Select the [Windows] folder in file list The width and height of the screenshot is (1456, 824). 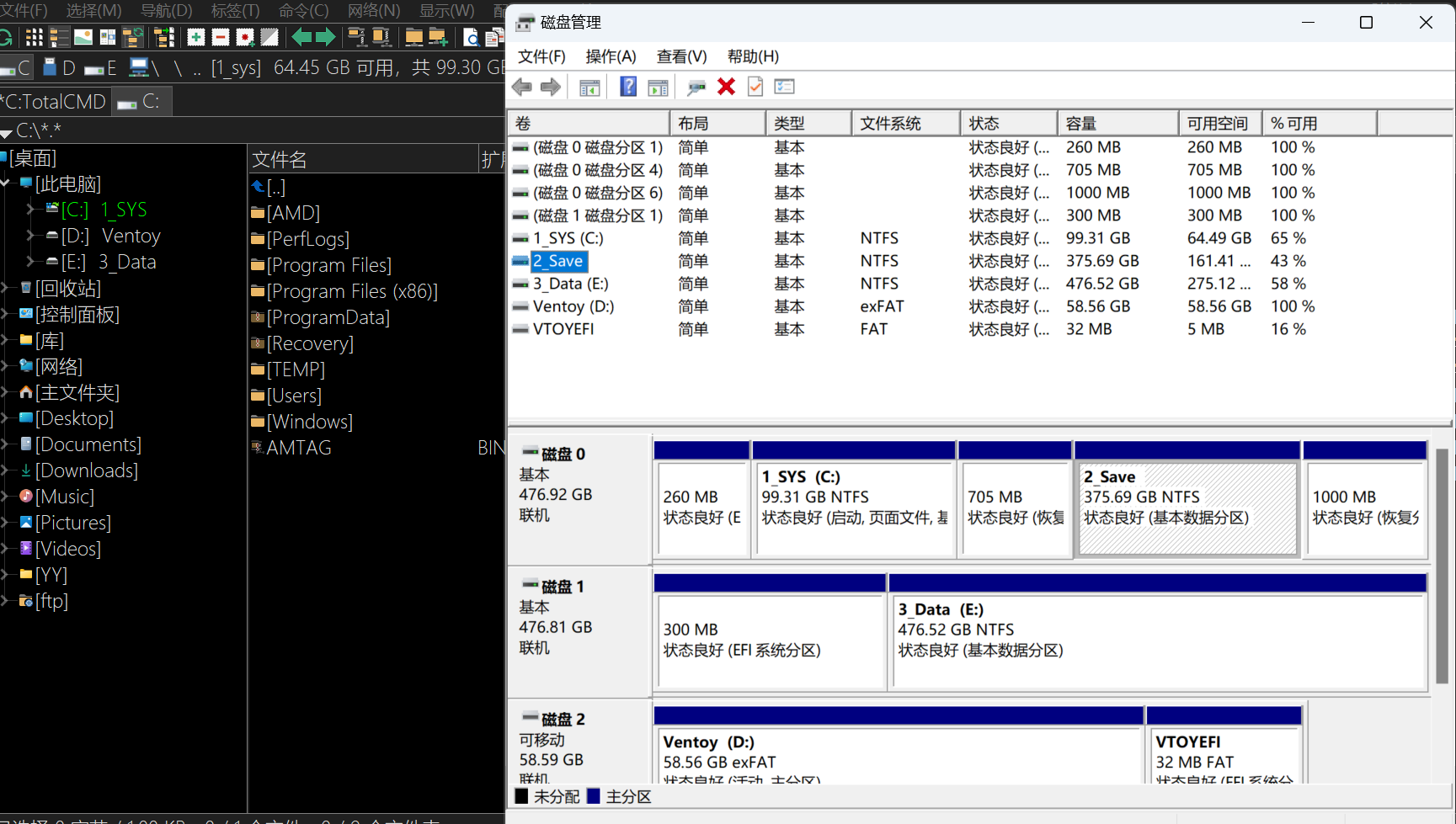[x=302, y=422]
